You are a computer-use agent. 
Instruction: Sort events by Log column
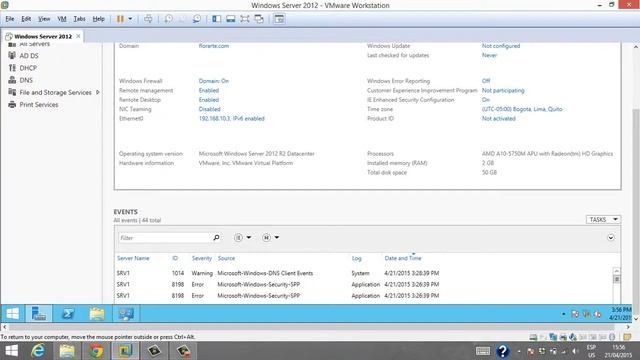(356, 258)
